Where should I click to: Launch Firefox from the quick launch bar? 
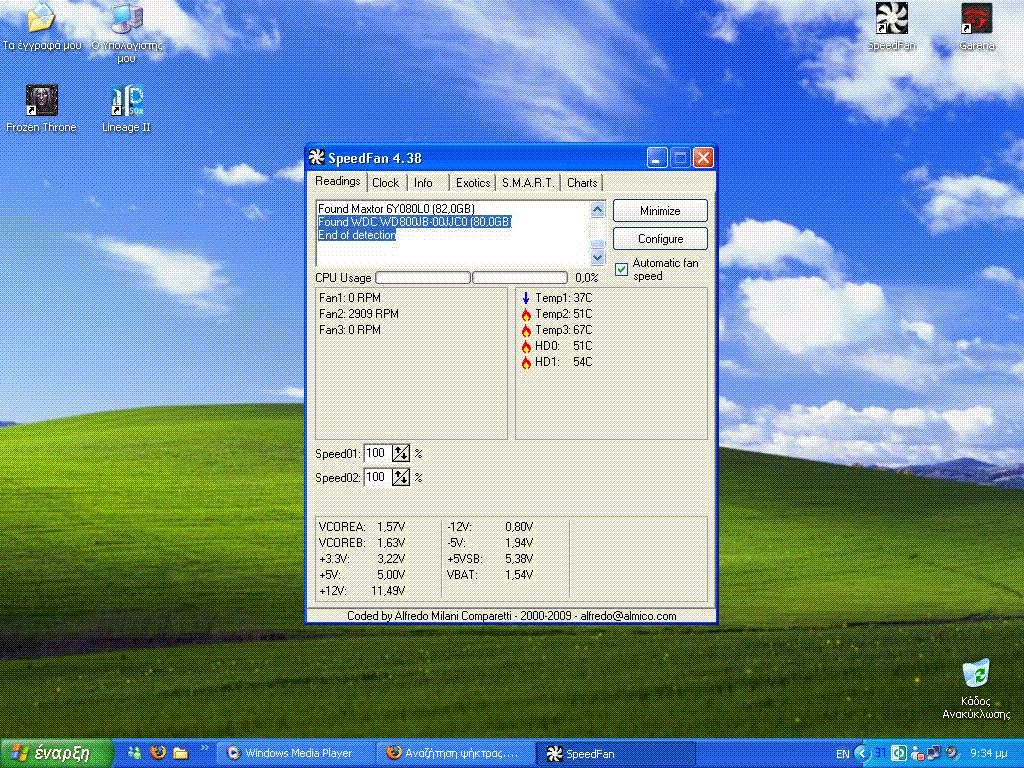157,752
